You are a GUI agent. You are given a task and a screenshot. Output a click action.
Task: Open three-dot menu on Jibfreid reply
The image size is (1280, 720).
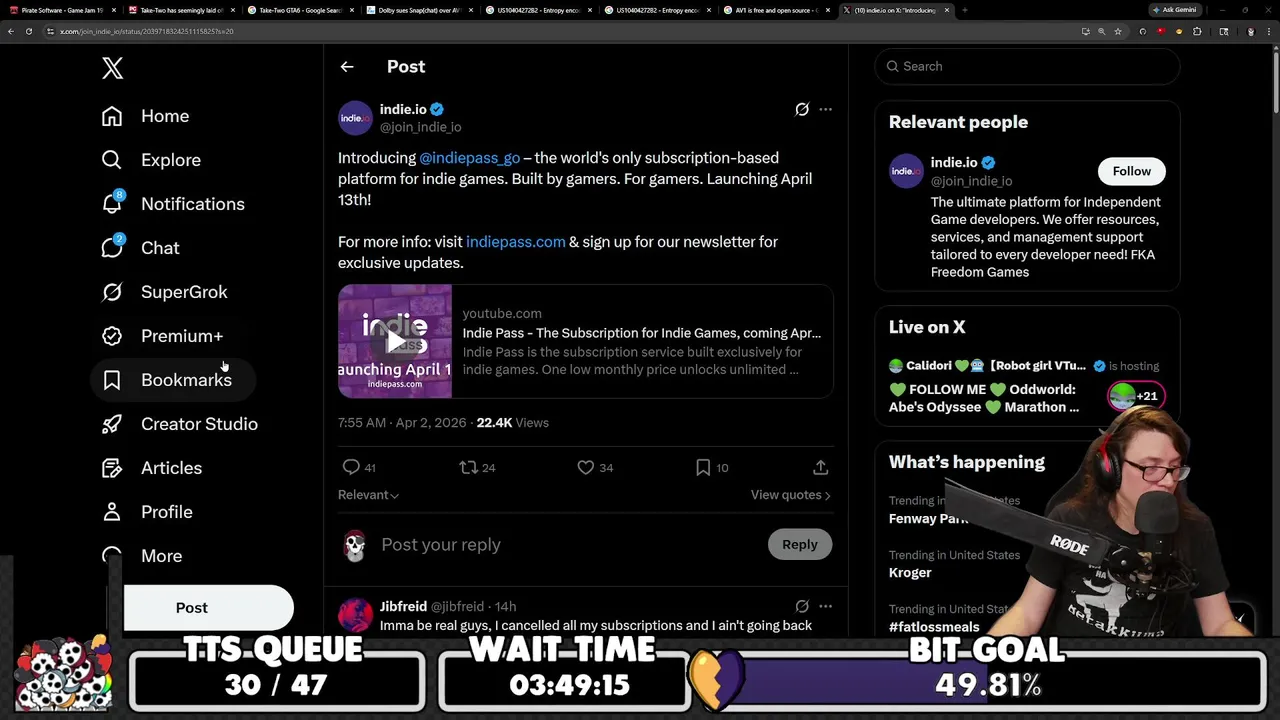click(x=825, y=606)
